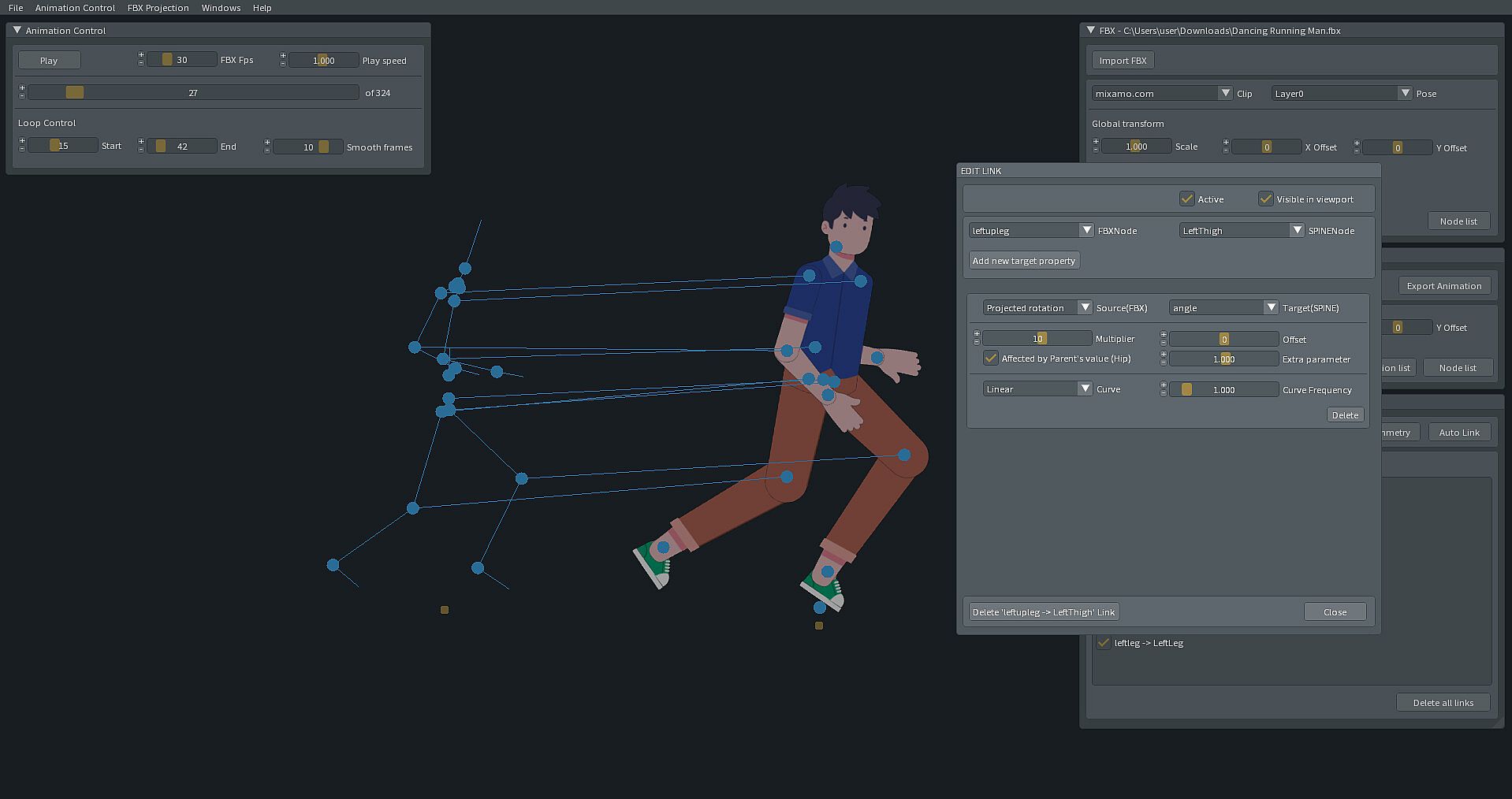This screenshot has height=799, width=1512.
Task: Open the FBXNode leftupleg dropdown
Action: [1031, 230]
